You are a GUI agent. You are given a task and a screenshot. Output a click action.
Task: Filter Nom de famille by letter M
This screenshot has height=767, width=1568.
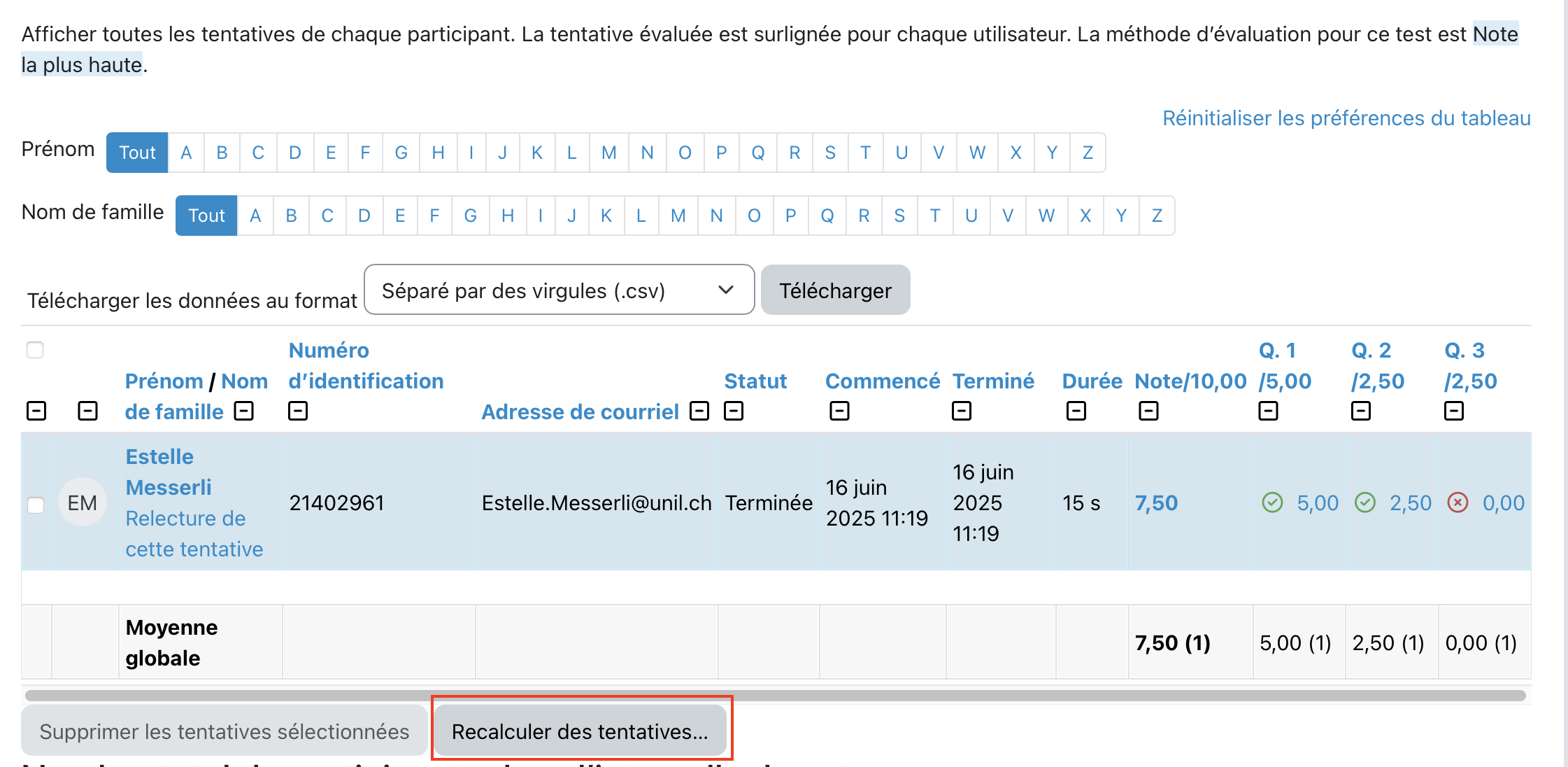click(678, 216)
